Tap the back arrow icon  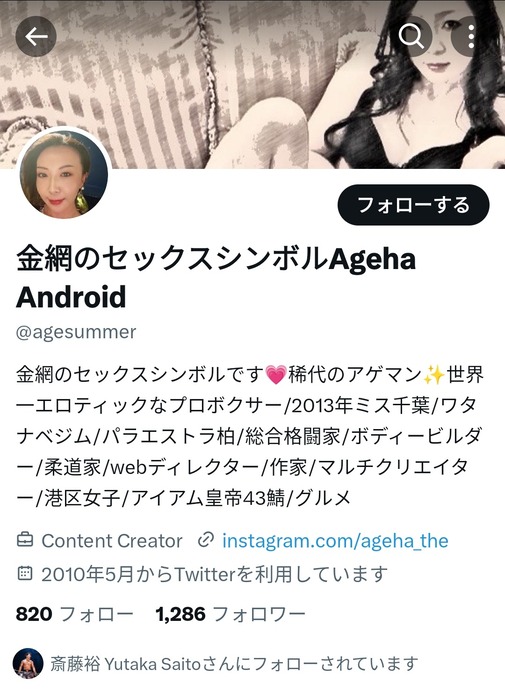[36, 37]
